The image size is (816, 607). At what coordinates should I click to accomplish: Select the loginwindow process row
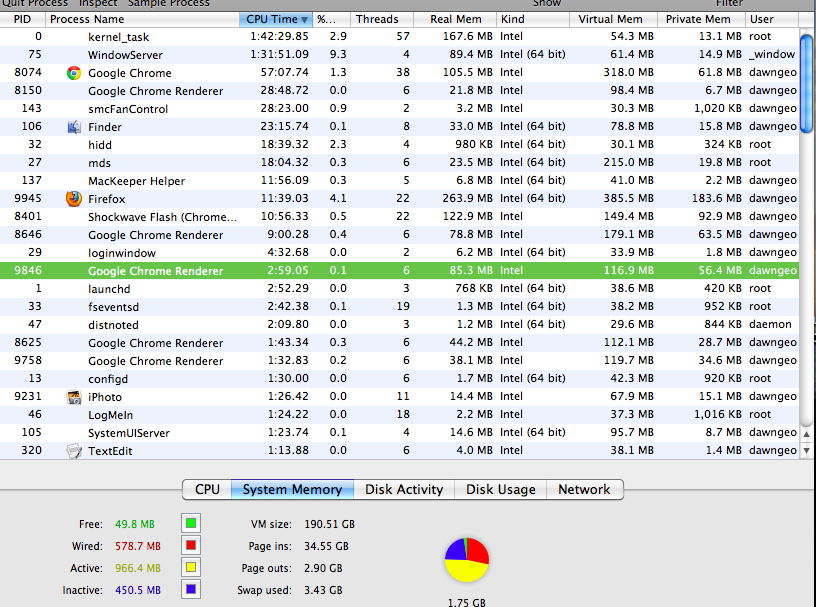[x=399, y=252]
